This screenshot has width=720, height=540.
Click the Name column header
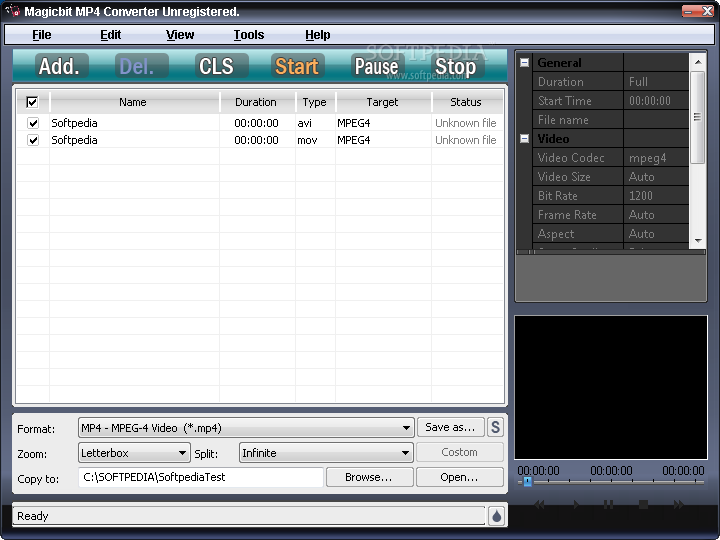pyautogui.click(x=133, y=102)
